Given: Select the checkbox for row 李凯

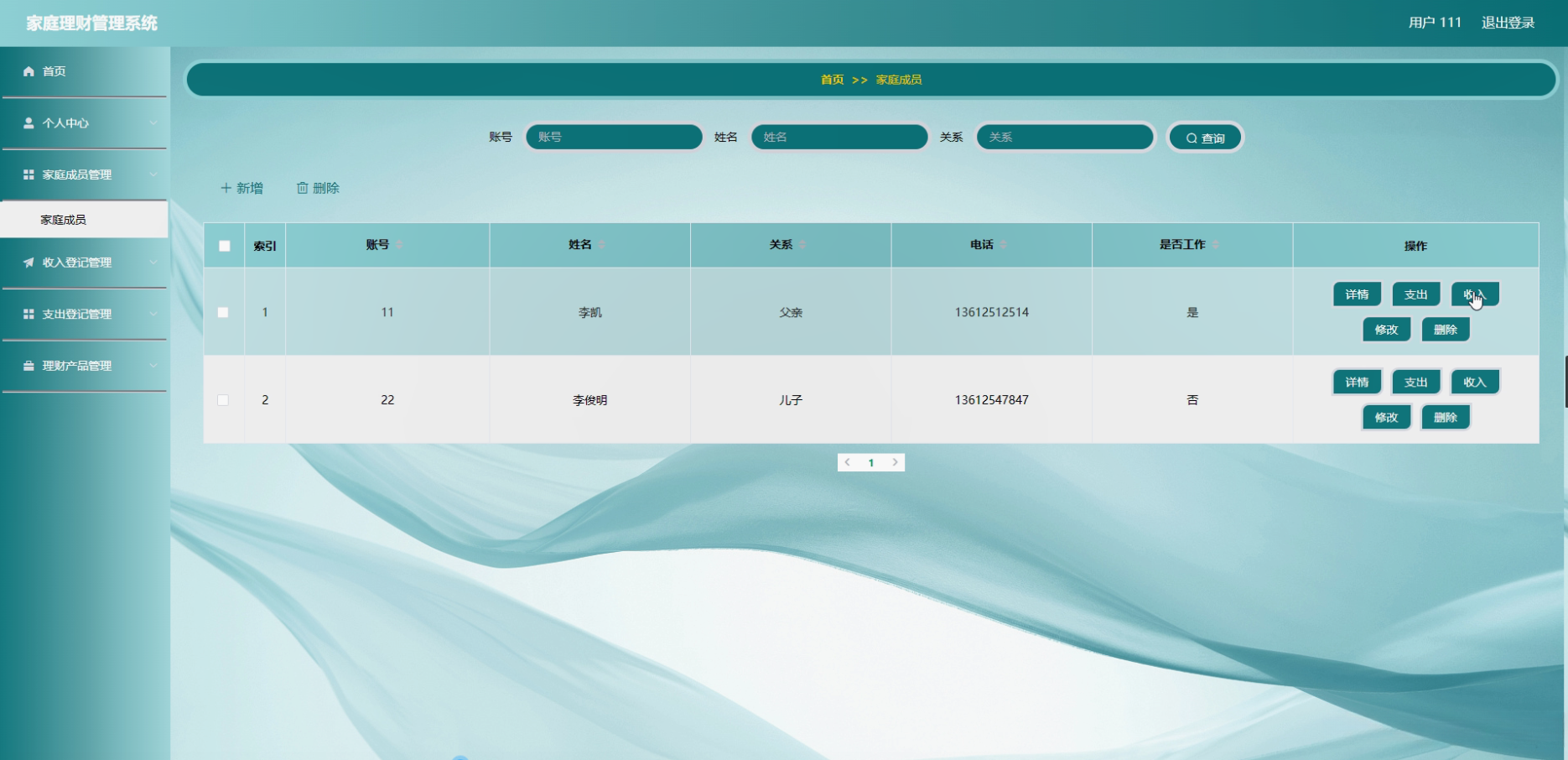Looking at the screenshot, I should click(223, 312).
